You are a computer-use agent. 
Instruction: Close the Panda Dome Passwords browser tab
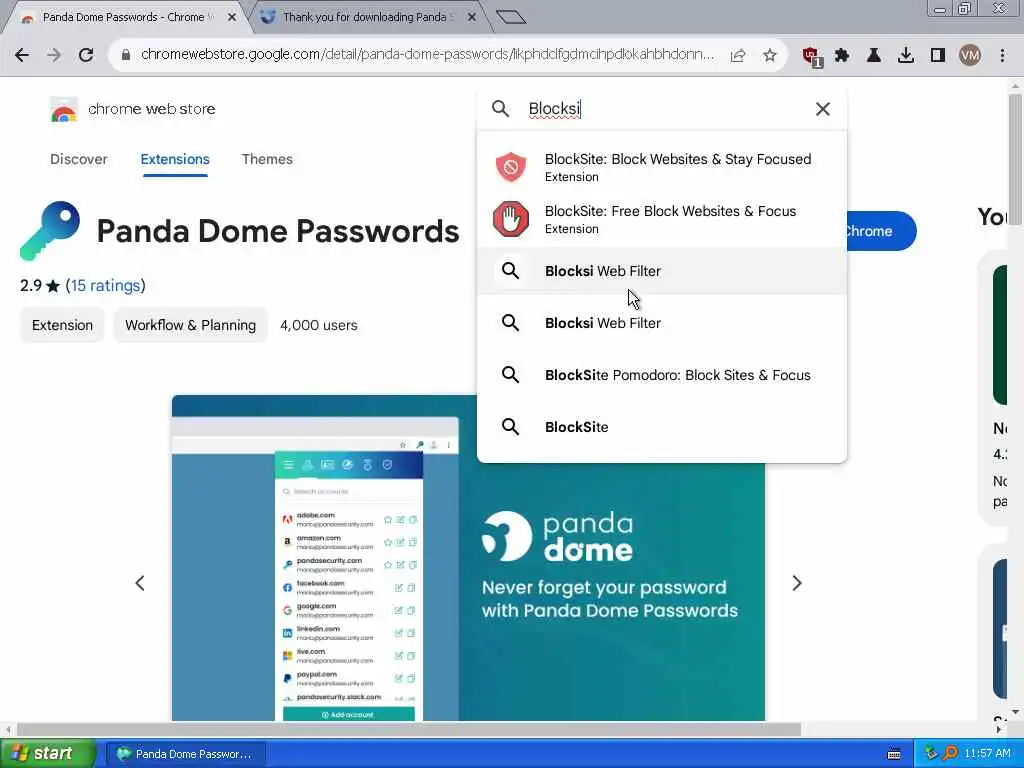tap(232, 17)
